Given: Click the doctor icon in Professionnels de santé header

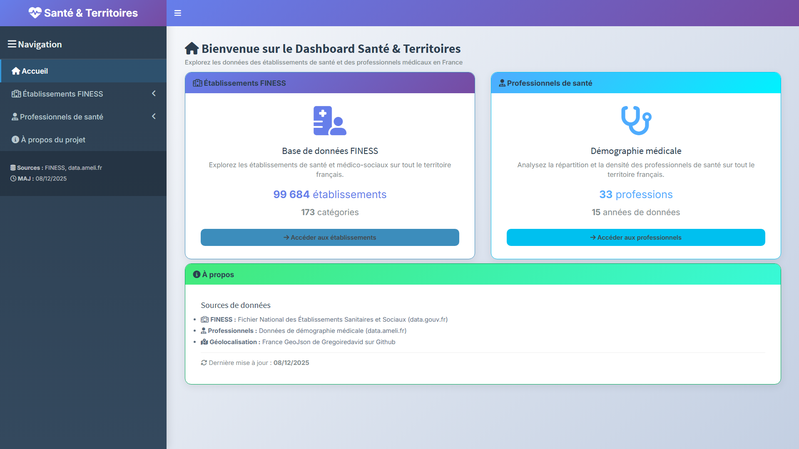Looking at the screenshot, I should [x=502, y=83].
